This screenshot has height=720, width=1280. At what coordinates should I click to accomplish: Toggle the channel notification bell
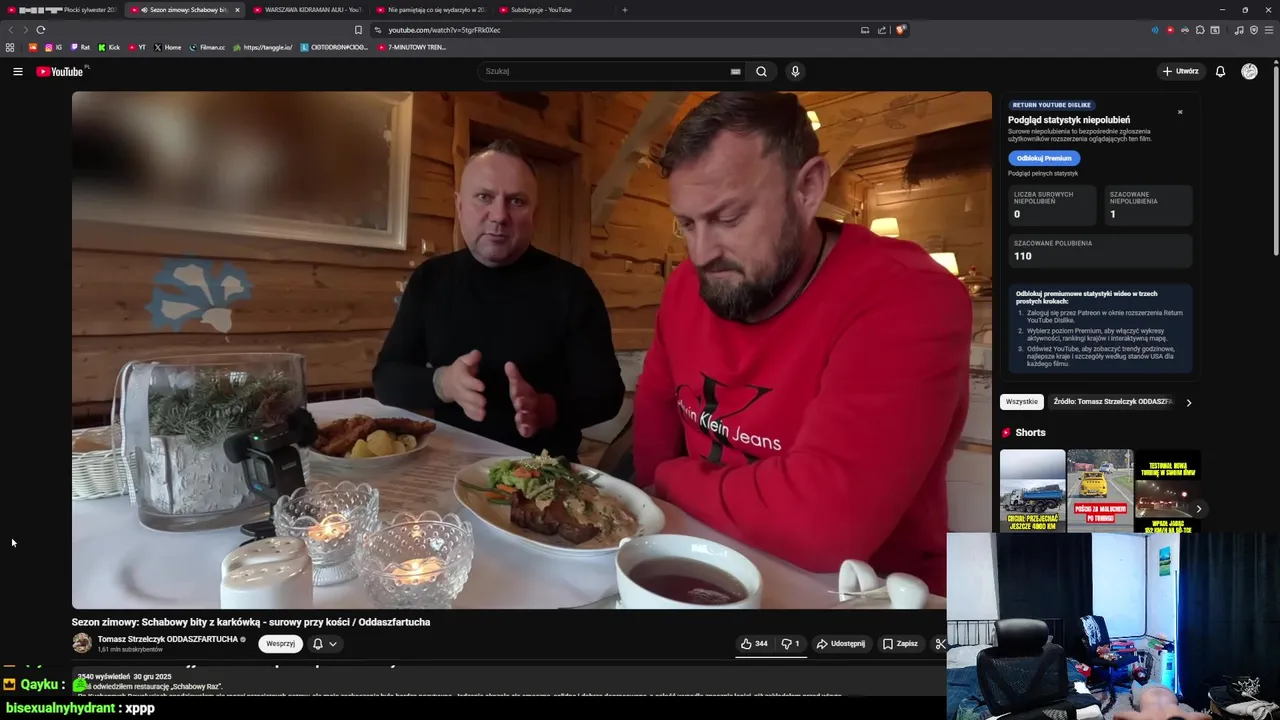pyautogui.click(x=318, y=644)
